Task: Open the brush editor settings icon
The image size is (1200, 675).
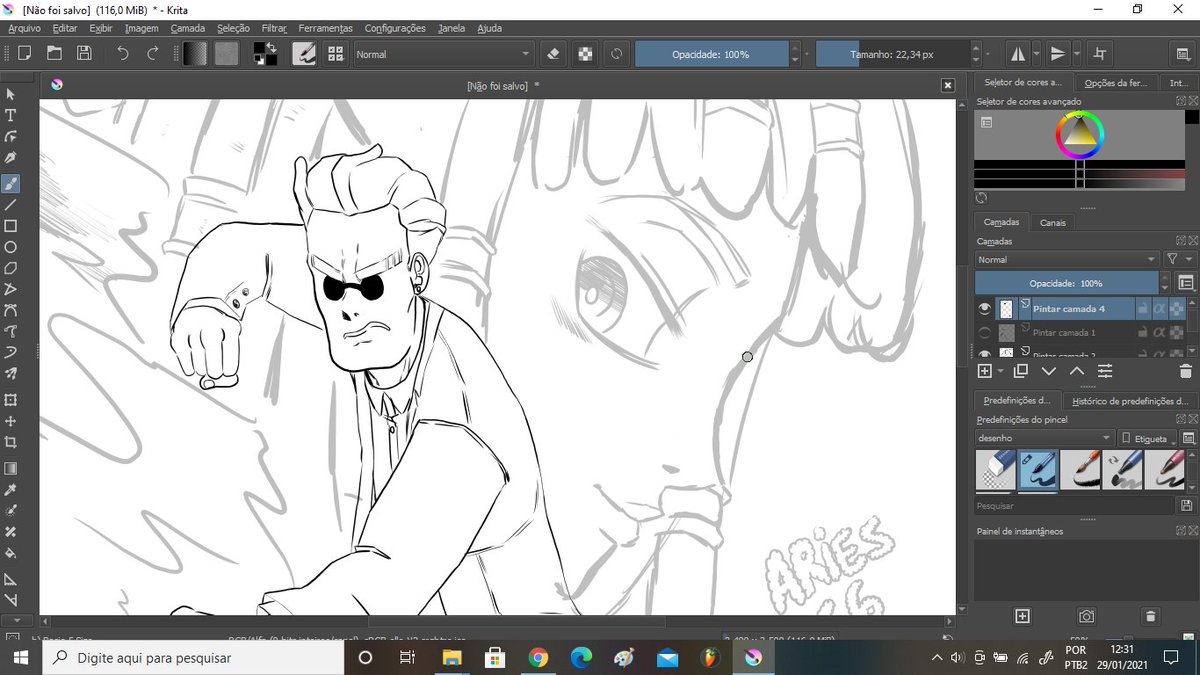Action: coord(305,53)
